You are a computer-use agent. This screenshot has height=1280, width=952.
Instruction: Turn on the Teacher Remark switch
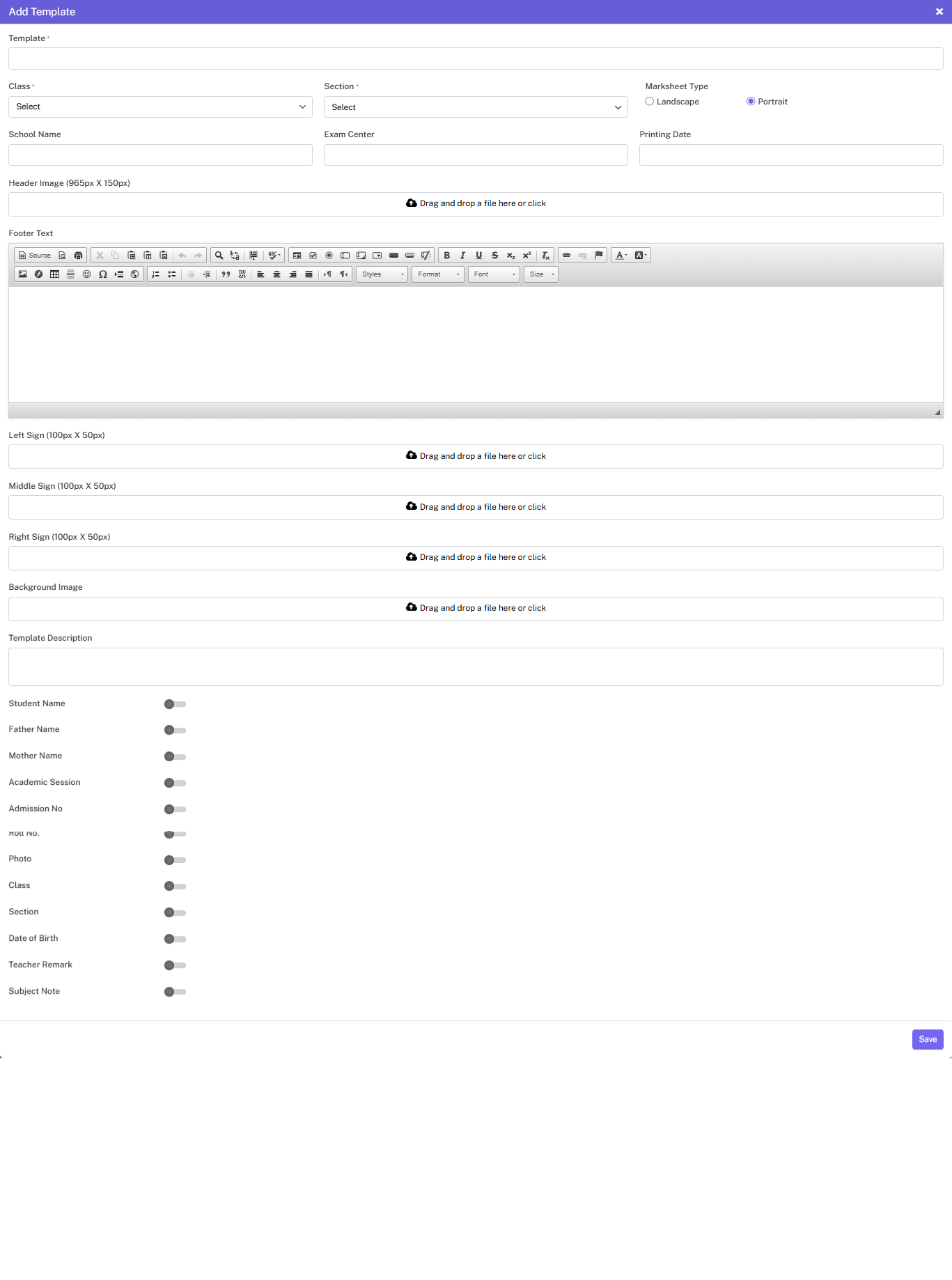(x=175, y=965)
